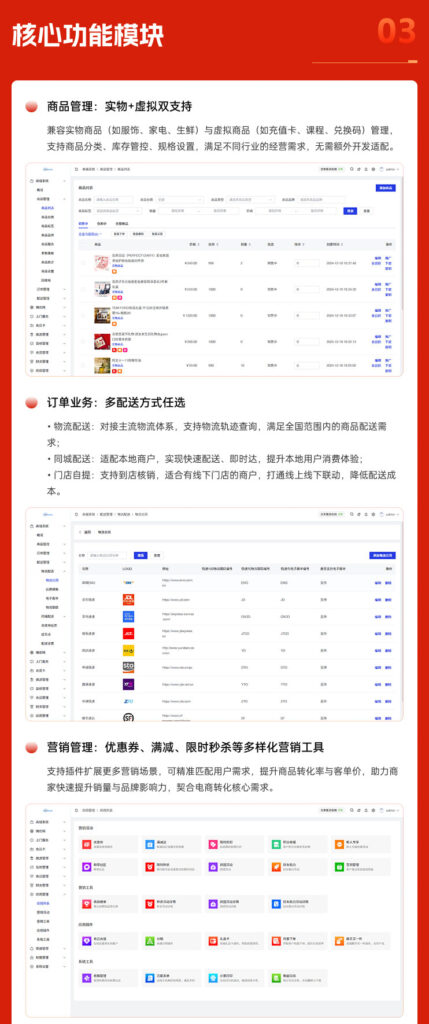Image resolution: width=429 pixels, height=1024 pixels.
Task: Click the purple chat-bubble icon in marketing activities
Action: click(86, 867)
